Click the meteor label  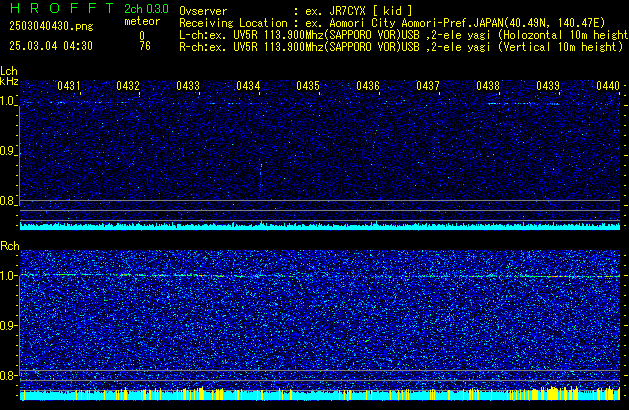click(142, 21)
